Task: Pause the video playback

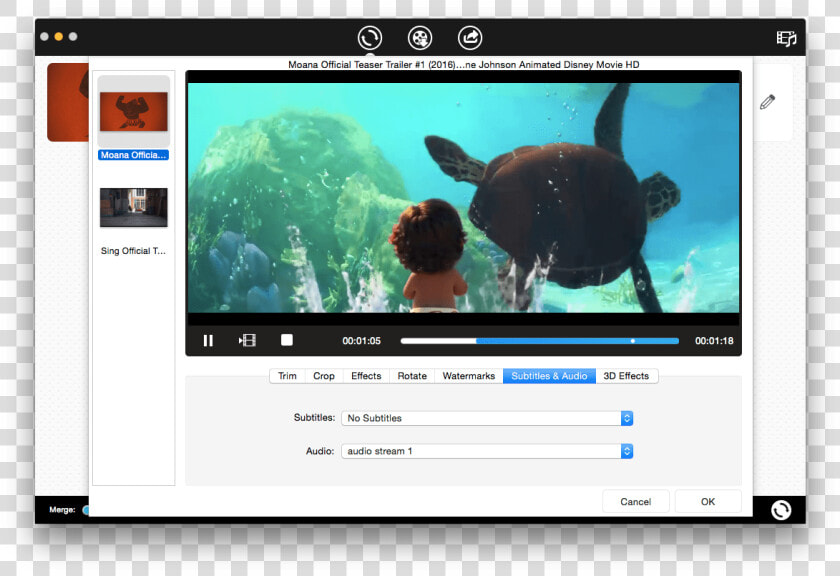Action: 208,340
